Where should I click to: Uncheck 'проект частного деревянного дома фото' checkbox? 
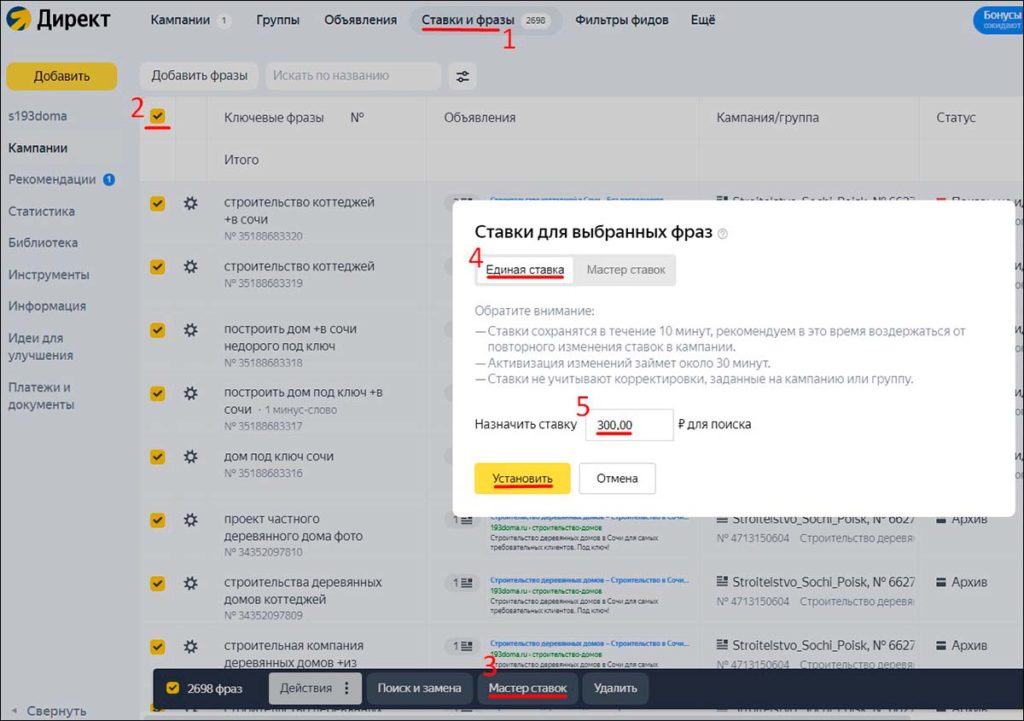coord(157,520)
